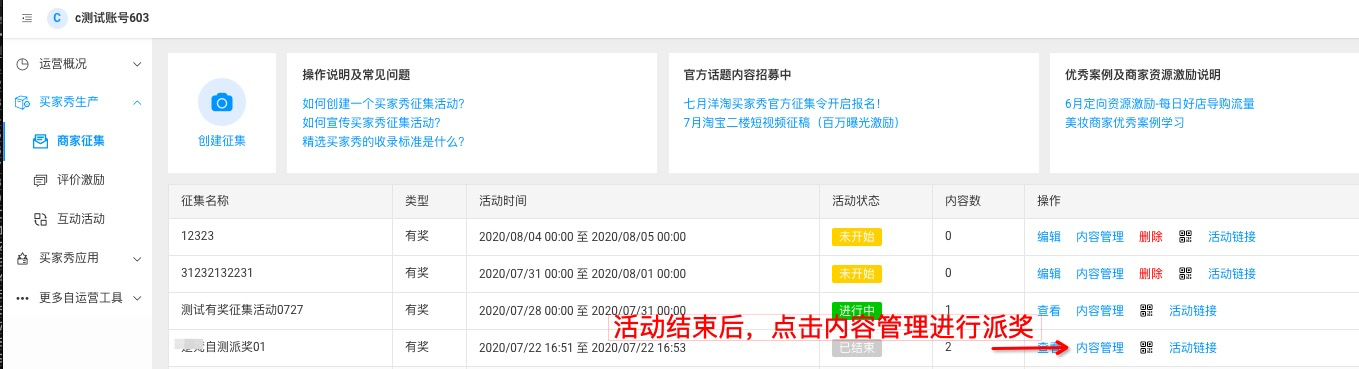This screenshot has height=369, width=1359.
Task: Click 删除 for the 12323 row
Action: (1151, 237)
